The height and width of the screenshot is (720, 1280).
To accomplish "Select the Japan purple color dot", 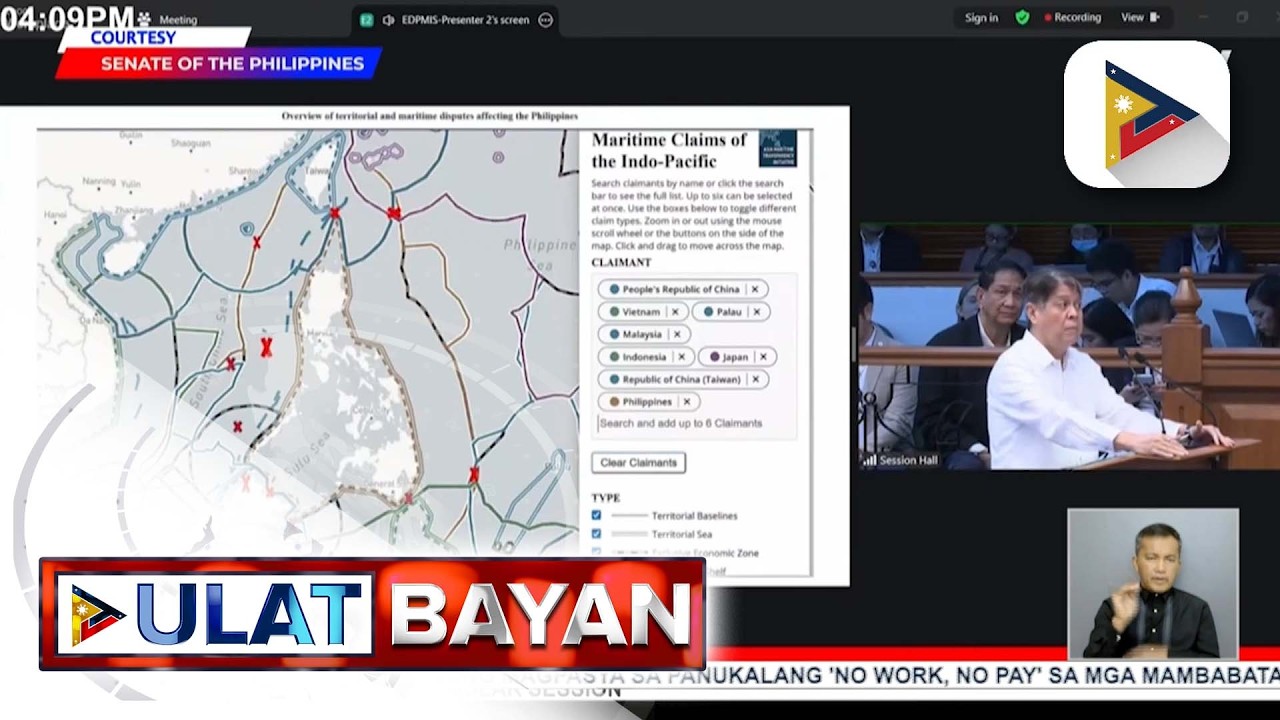I will point(714,357).
